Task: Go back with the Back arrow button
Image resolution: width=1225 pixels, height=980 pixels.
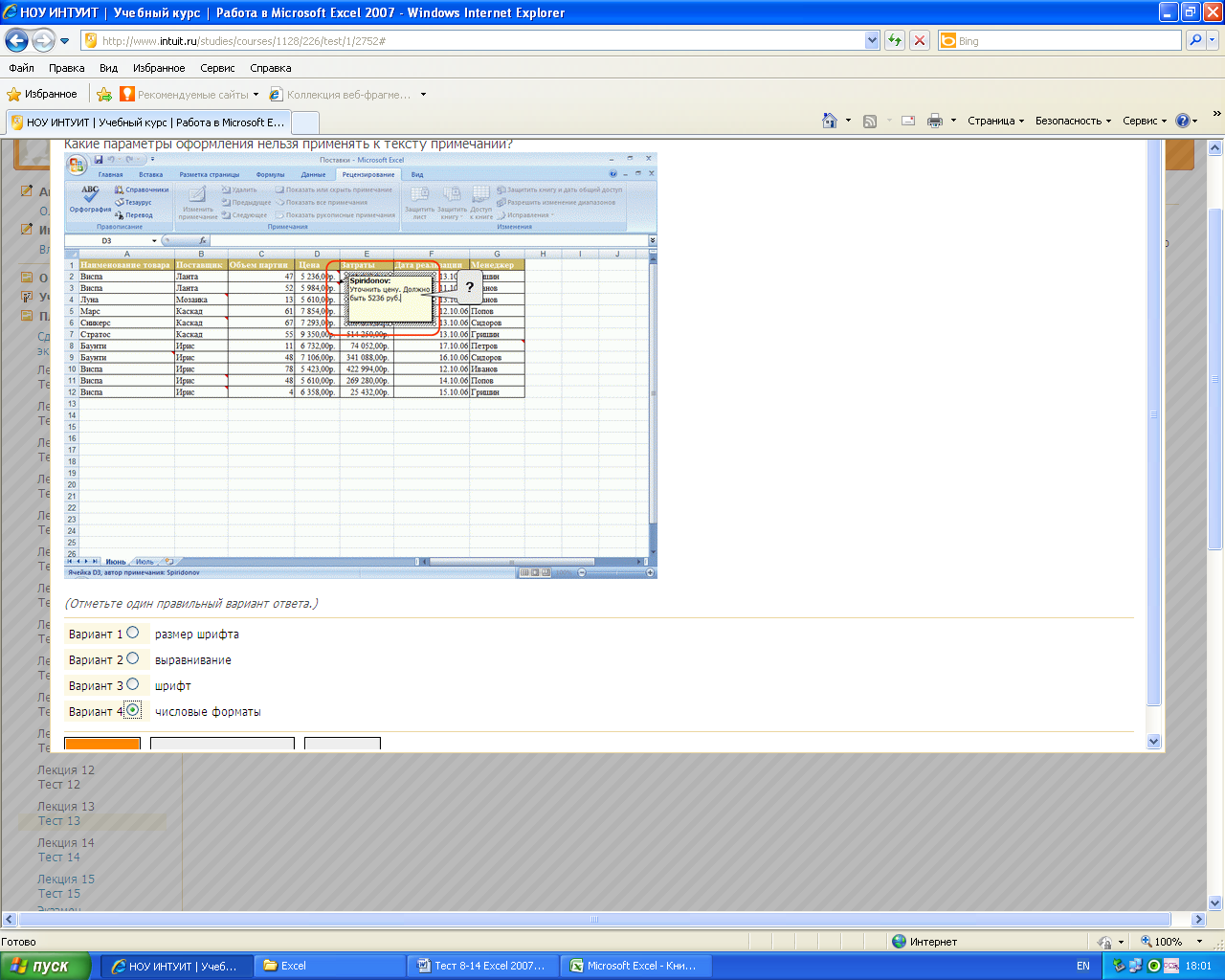Action: click(16, 40)
